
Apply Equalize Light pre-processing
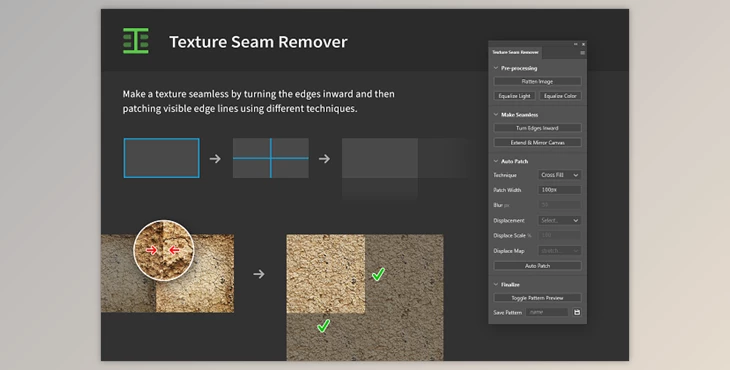pyautogui.click(x=514, y=96)
